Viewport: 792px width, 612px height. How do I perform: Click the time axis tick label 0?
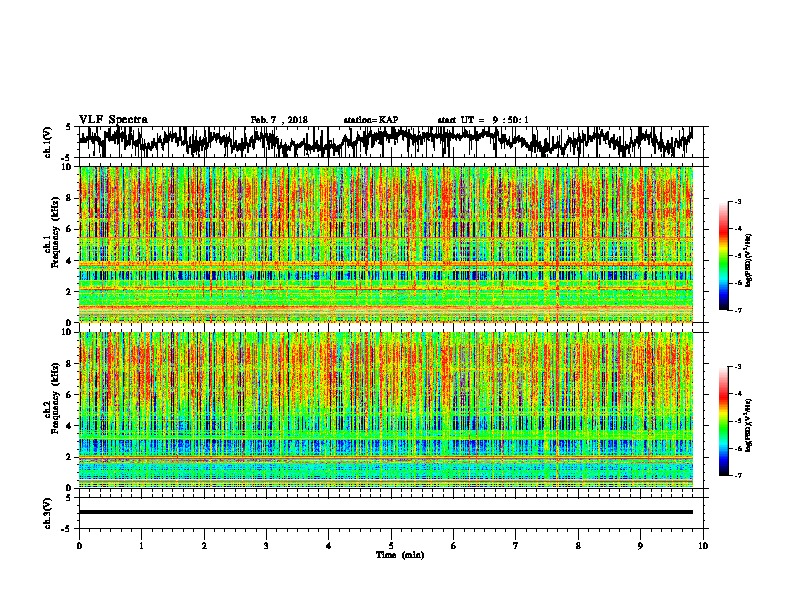[79, 546]
